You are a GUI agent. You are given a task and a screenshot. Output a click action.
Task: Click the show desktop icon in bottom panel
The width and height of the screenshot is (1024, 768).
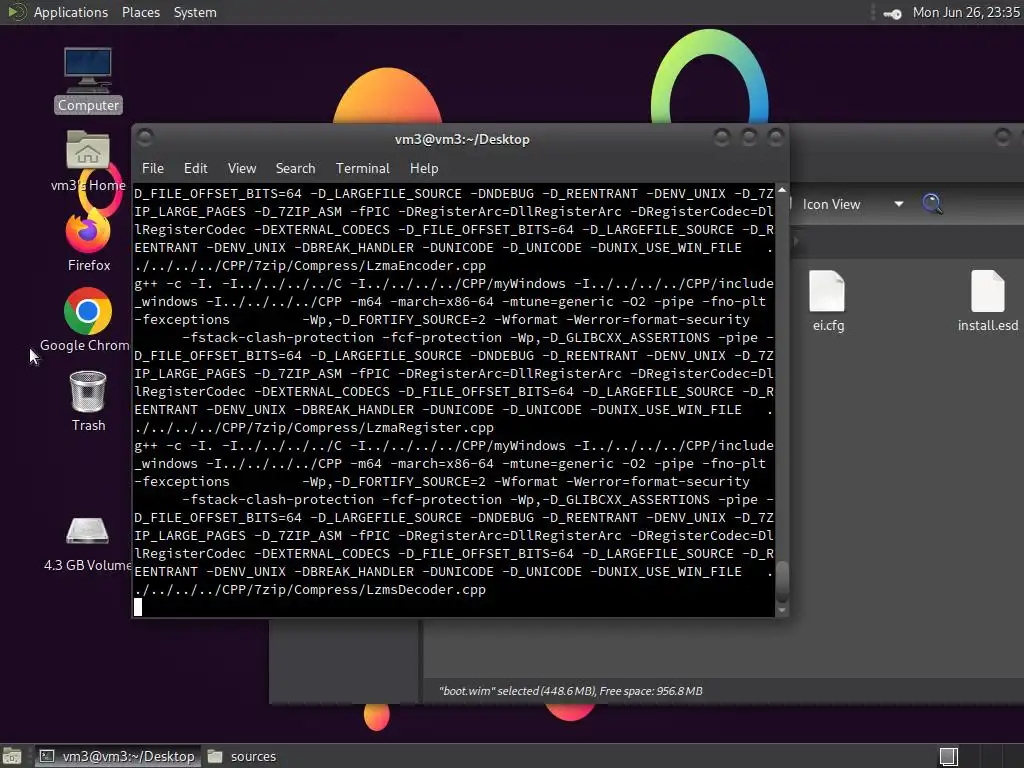pos(12,756)
